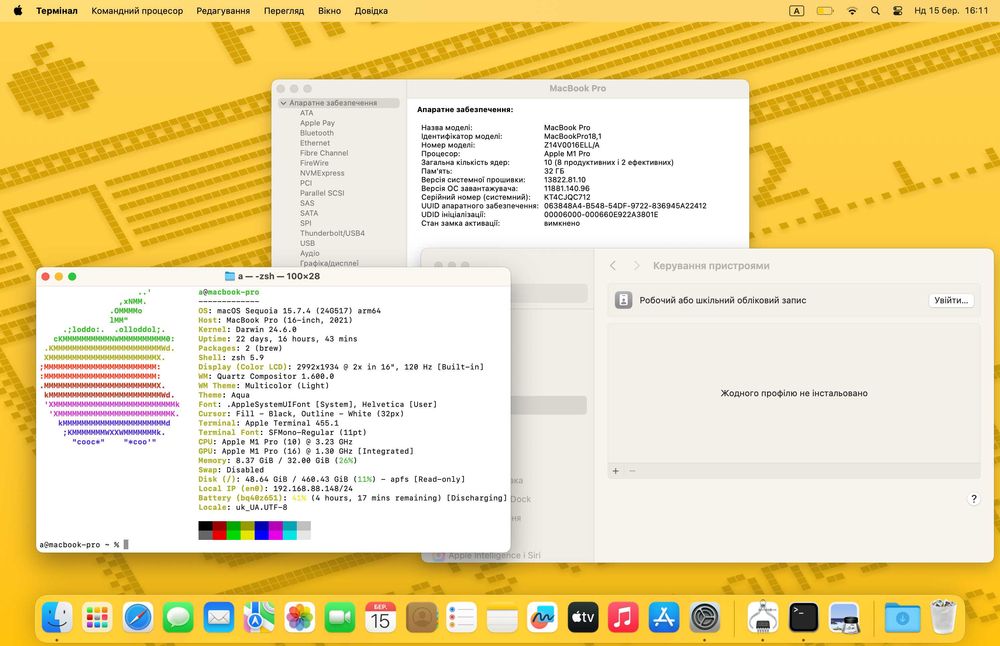Open the Downloads folder stack in Dock
Screen dimensions: 1000x646
902,617
